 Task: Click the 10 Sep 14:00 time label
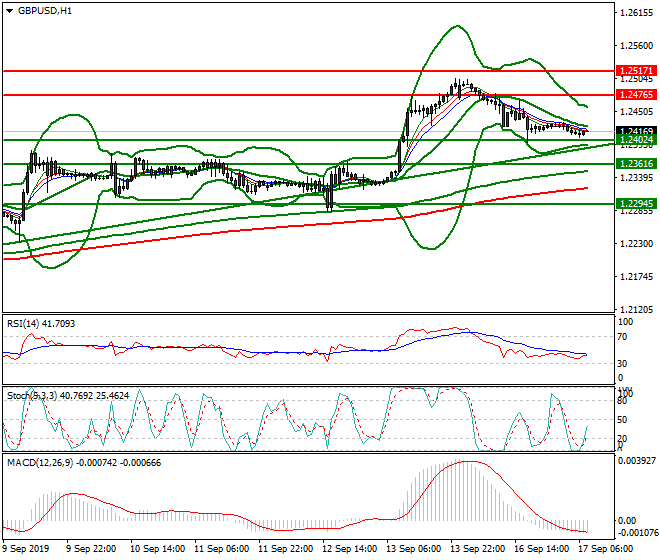pos(157,549)
